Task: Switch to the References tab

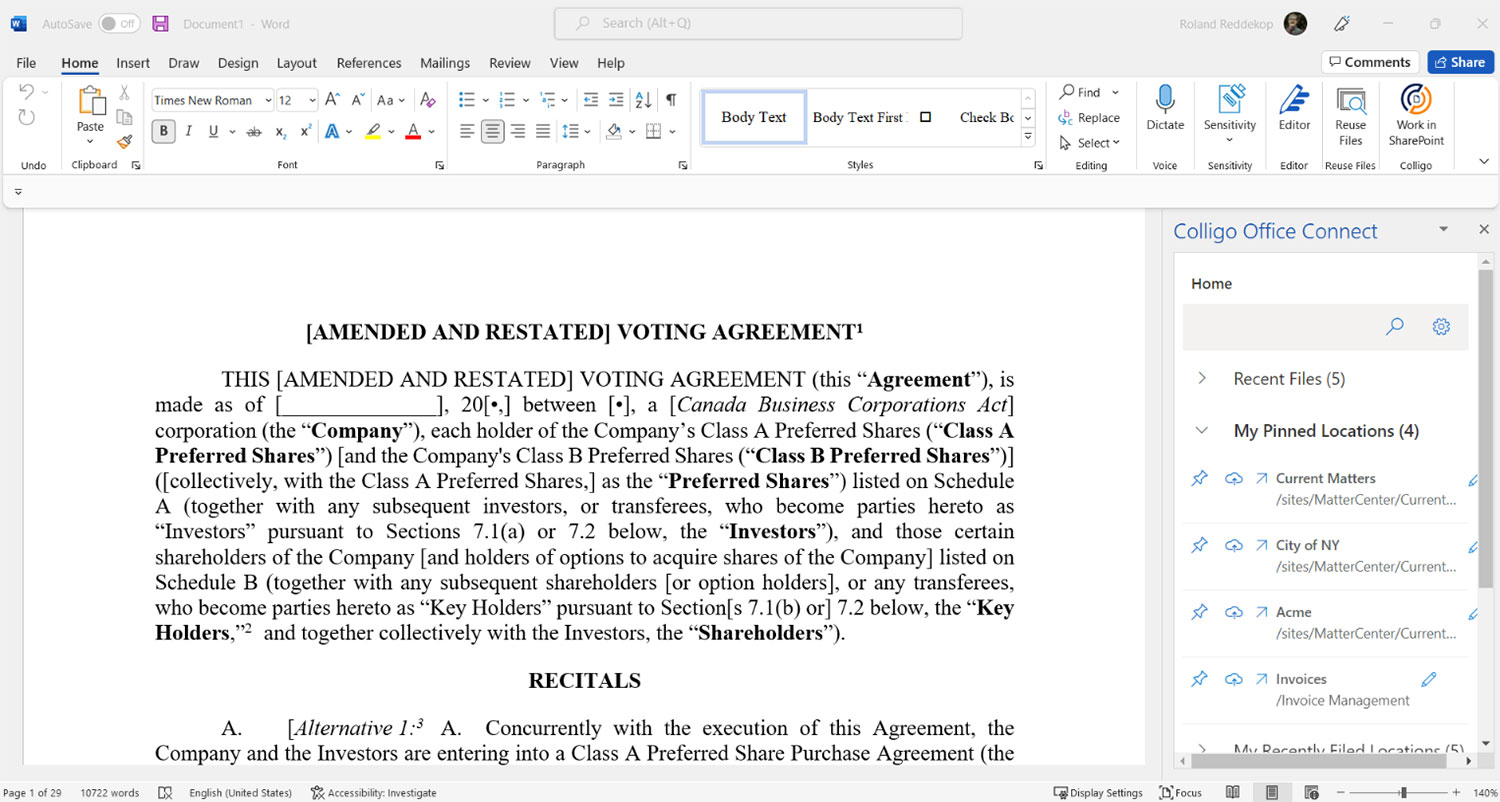Action: tap(369, 63)
